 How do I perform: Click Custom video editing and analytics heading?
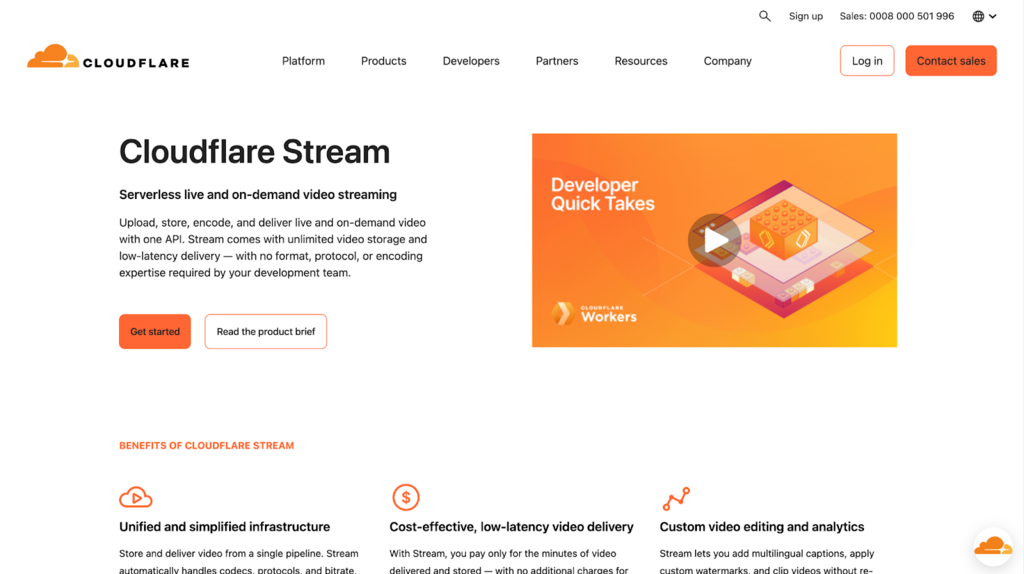click(x=761, y=526)
